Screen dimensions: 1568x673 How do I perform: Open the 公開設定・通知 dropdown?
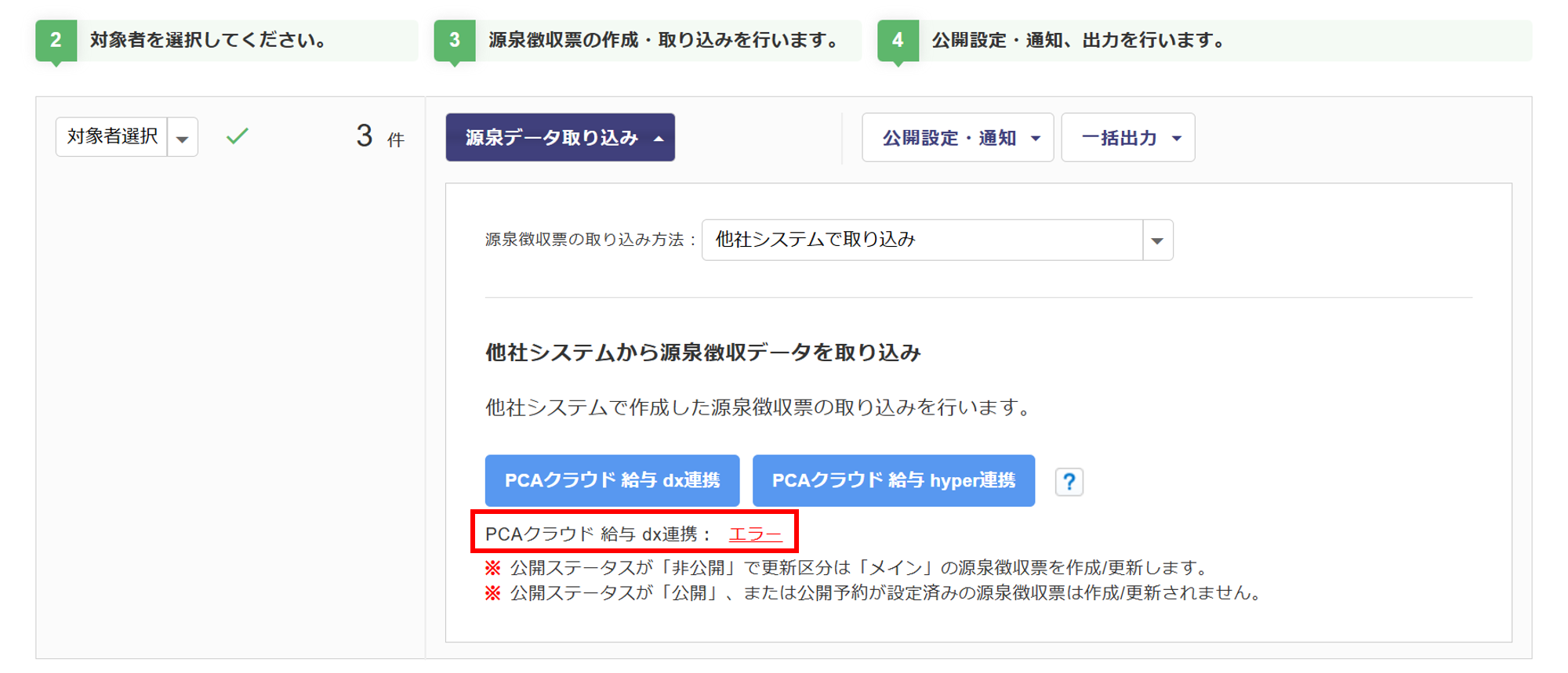point(957,138)
